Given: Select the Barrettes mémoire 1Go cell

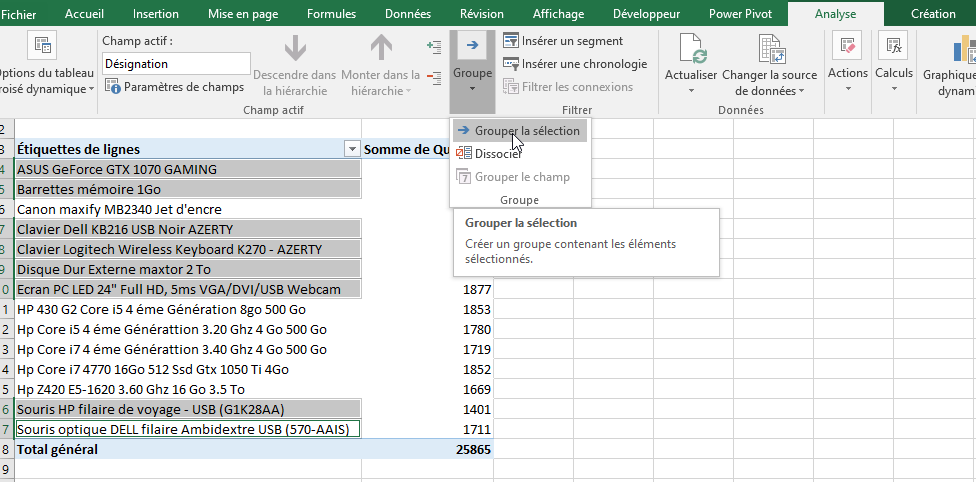Looking at the screenshot, I should [188, 189].
